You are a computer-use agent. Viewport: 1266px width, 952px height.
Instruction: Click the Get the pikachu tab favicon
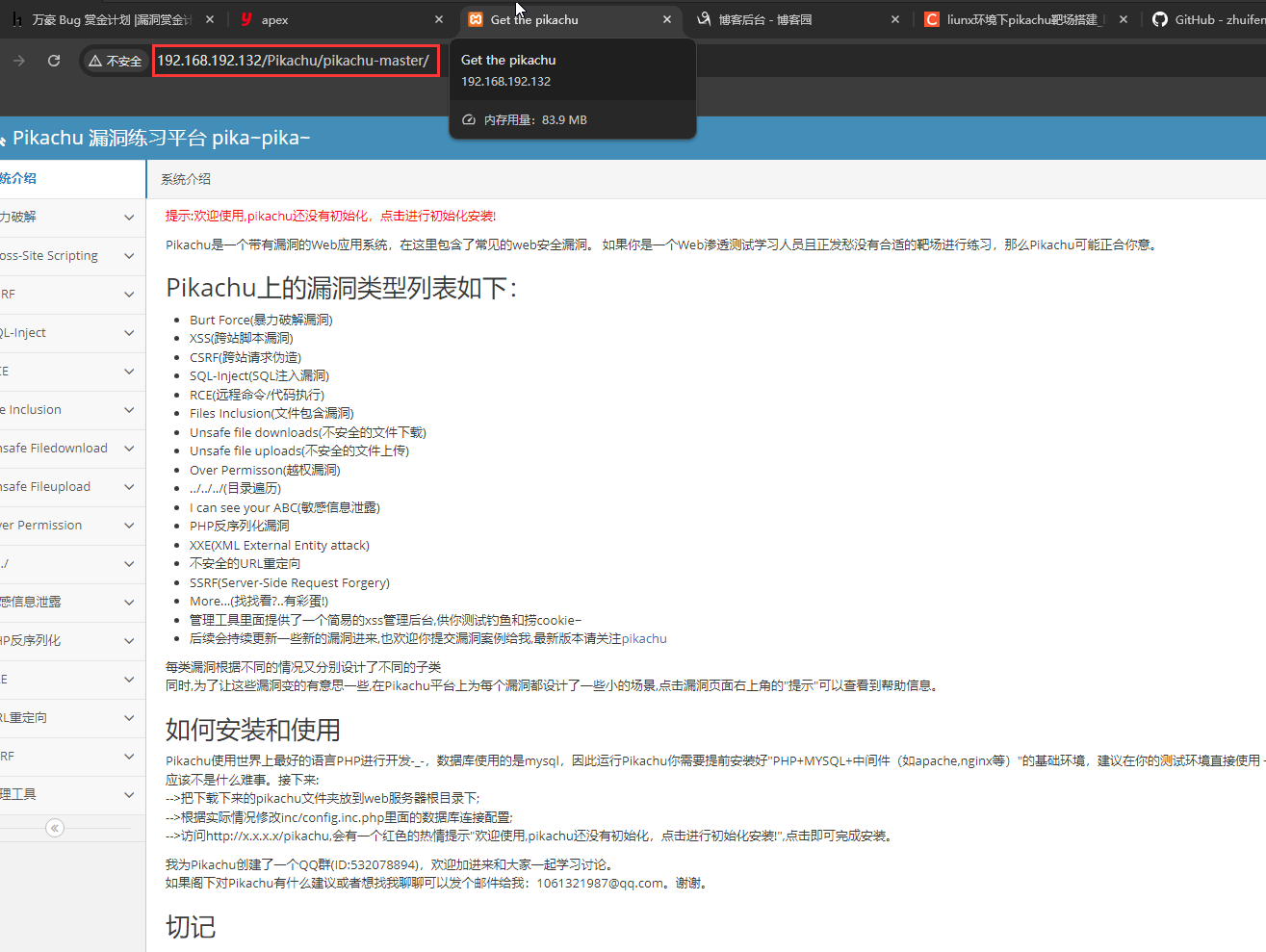pyautogui.click(x=474, y=18)
